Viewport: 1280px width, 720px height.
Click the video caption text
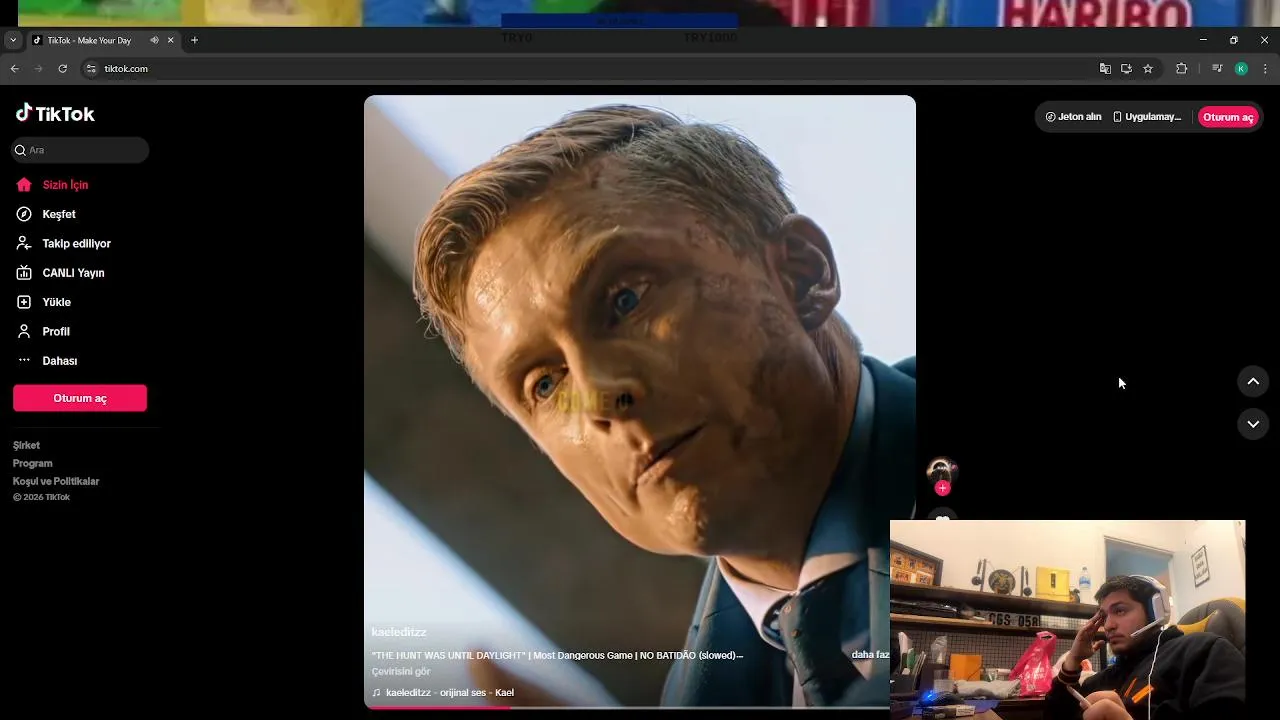click(557, 655)
